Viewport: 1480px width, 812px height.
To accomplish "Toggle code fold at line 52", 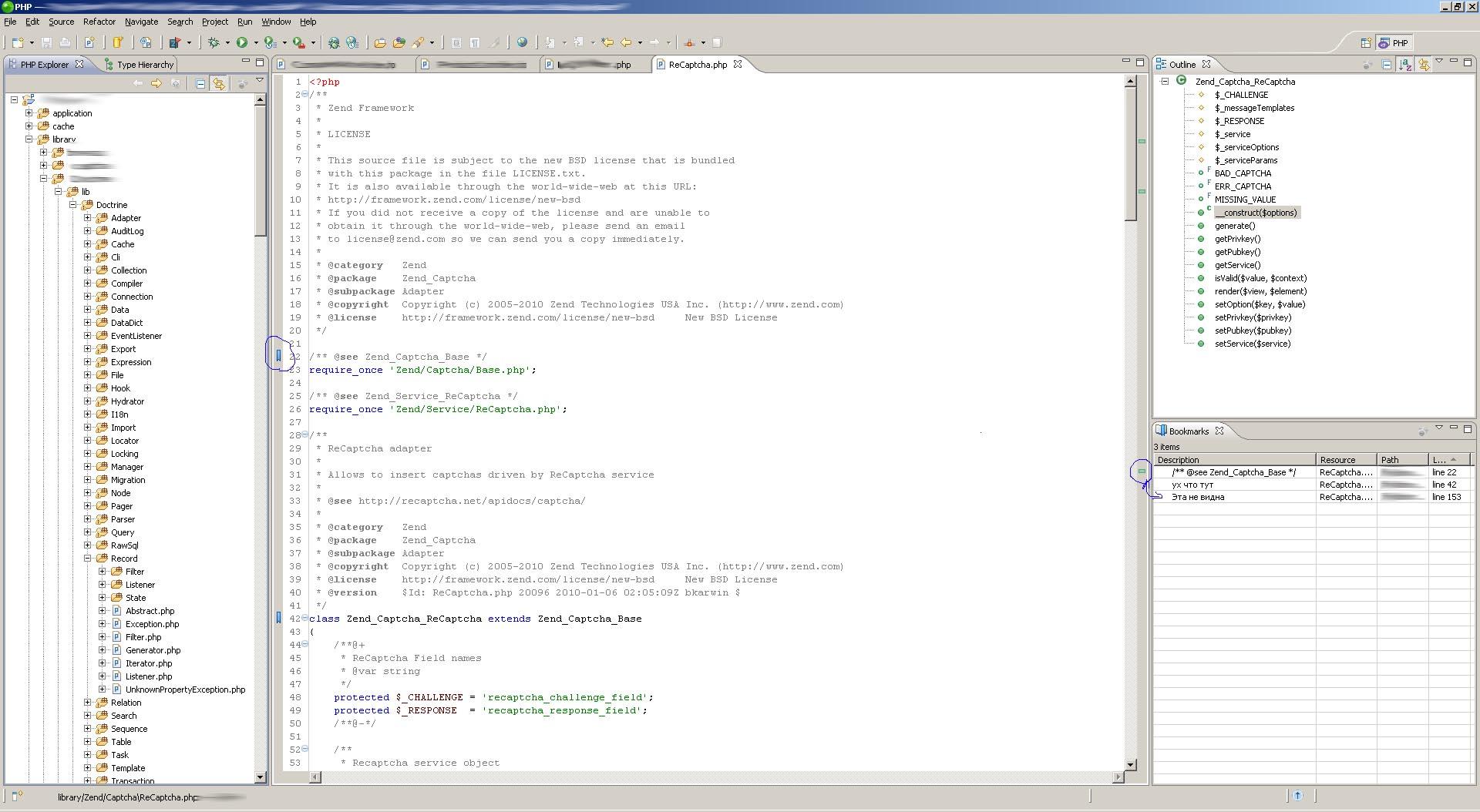I will coord(304,749).
